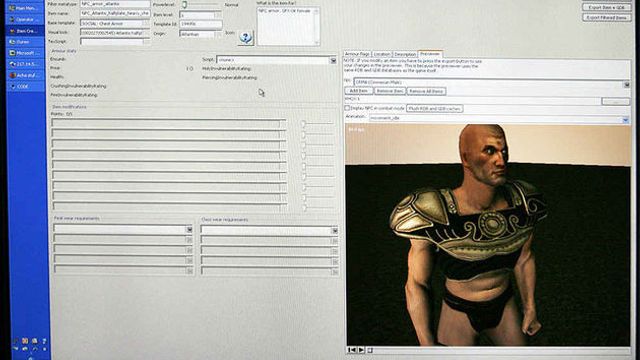The image size is (640, 360).
Task: Click the Template Id input field
Action: point(200,24)
